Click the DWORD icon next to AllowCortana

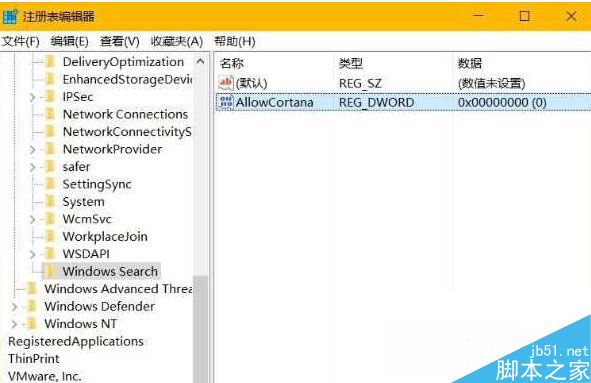click(x=226, y=102)
